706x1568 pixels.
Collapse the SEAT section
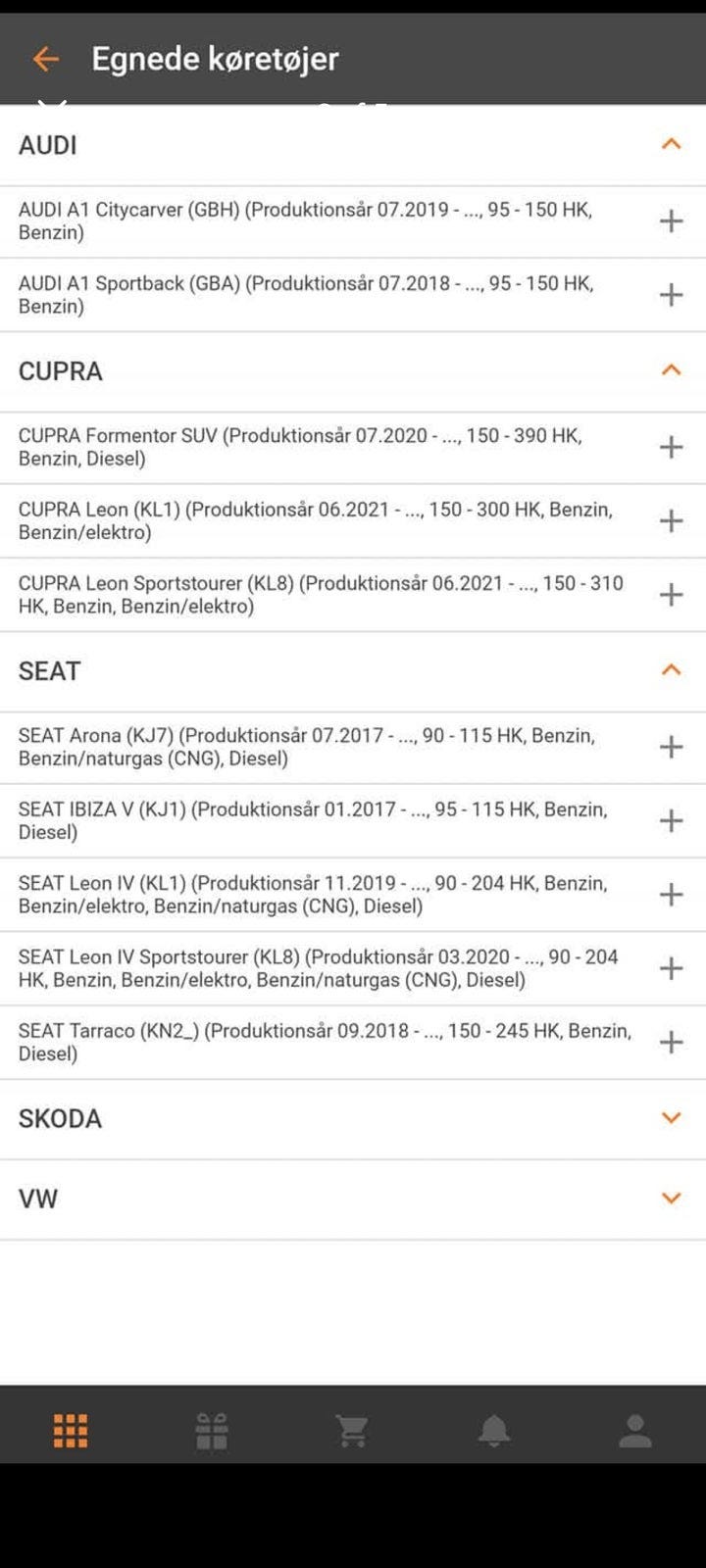coord(671,671)
